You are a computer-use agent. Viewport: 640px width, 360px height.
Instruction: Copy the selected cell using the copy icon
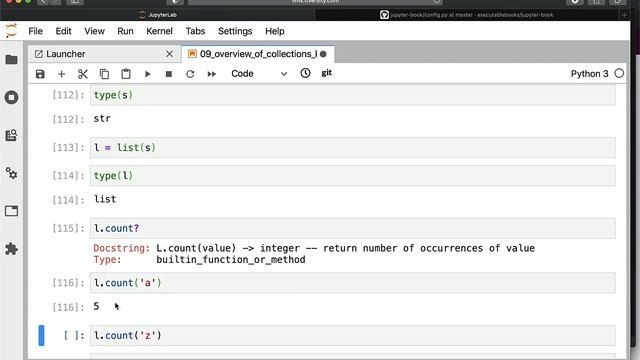104,74
